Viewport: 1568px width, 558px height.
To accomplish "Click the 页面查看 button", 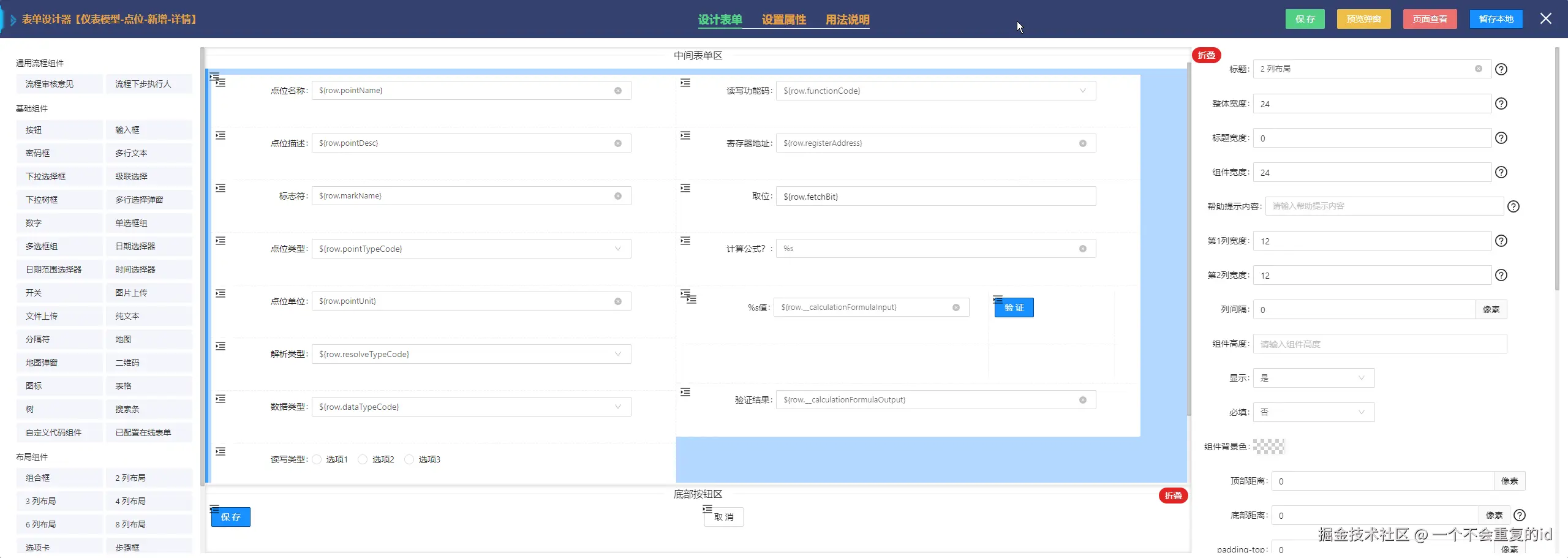I will [x=1430, y=19].
